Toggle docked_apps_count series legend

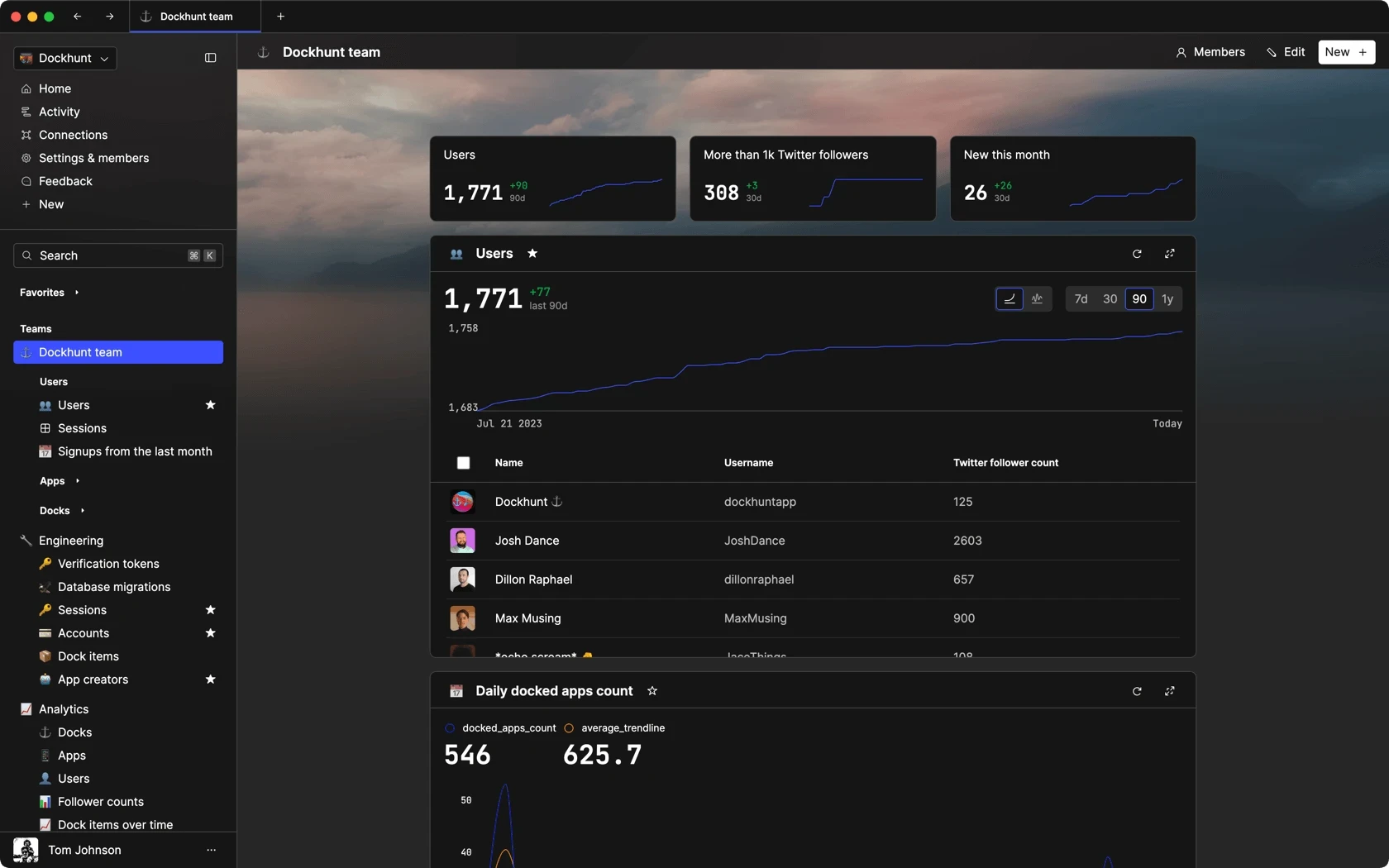point(500,728)
